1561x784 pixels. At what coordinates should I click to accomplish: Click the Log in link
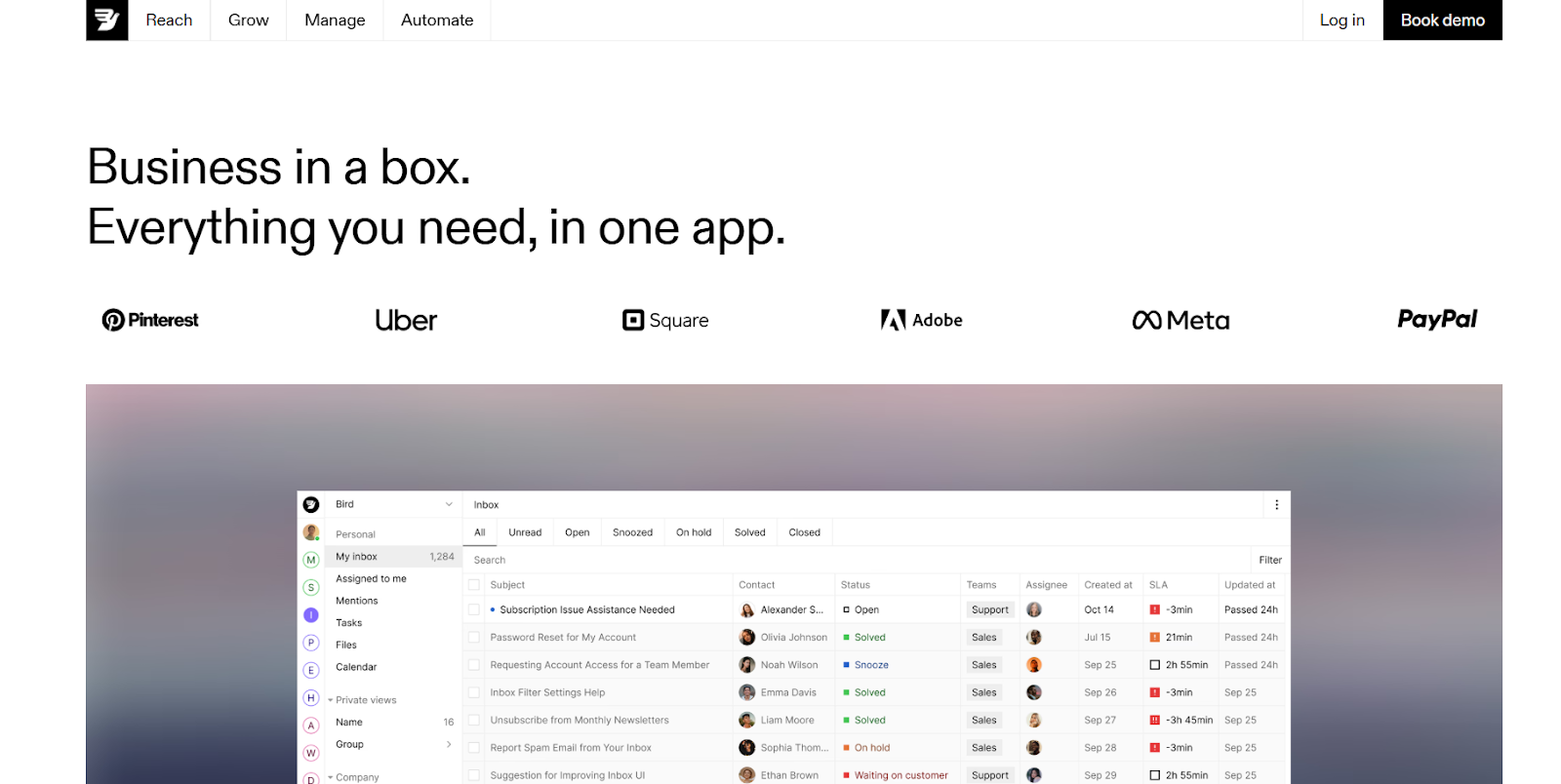tap(1341, 20)
